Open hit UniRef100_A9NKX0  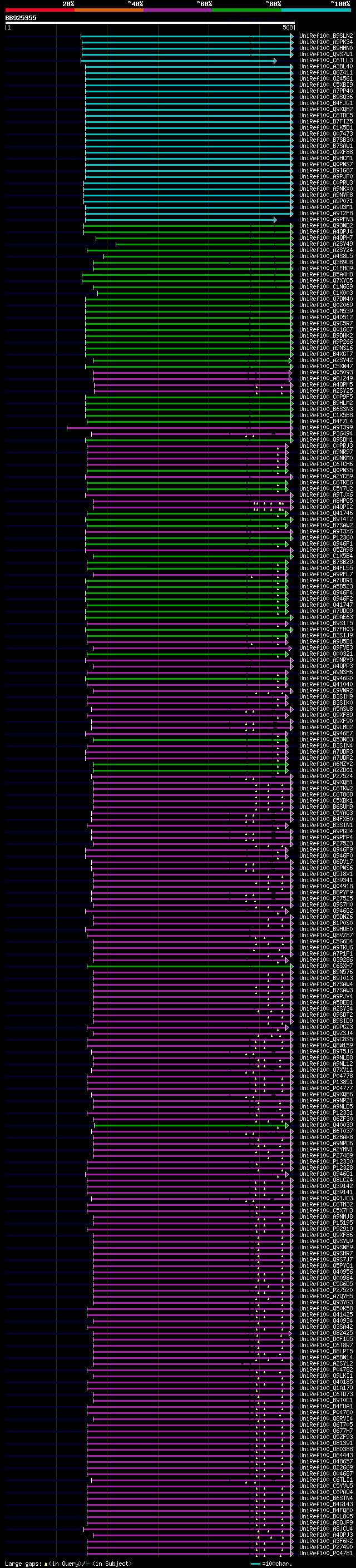[x=325, y=189]
